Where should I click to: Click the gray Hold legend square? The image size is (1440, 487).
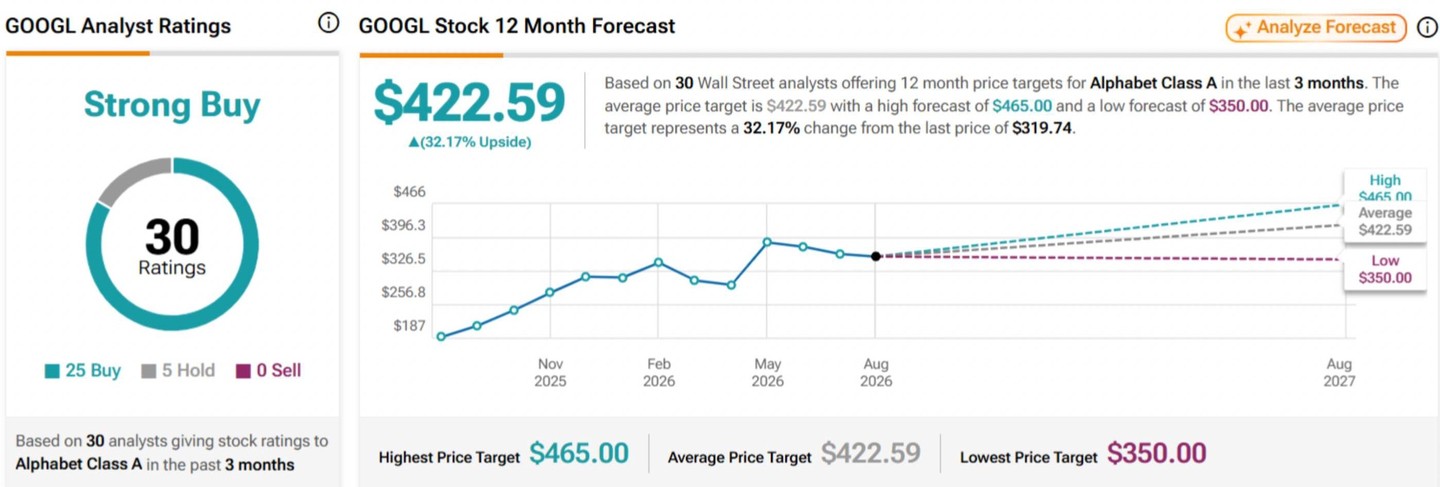click(x=148, y=371)
